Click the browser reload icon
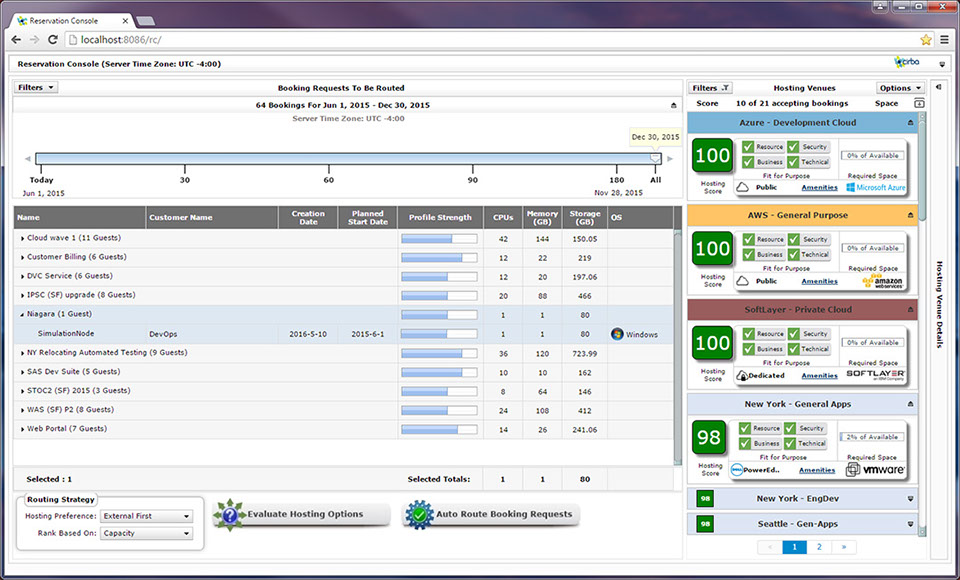The height and width of the screenshot is (580, 960). pyautogui.click(x=53, y=39)
